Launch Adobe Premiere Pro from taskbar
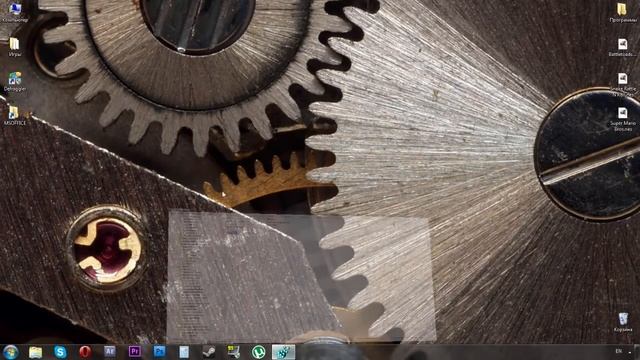Screen dimensions: 640x360 135,351
